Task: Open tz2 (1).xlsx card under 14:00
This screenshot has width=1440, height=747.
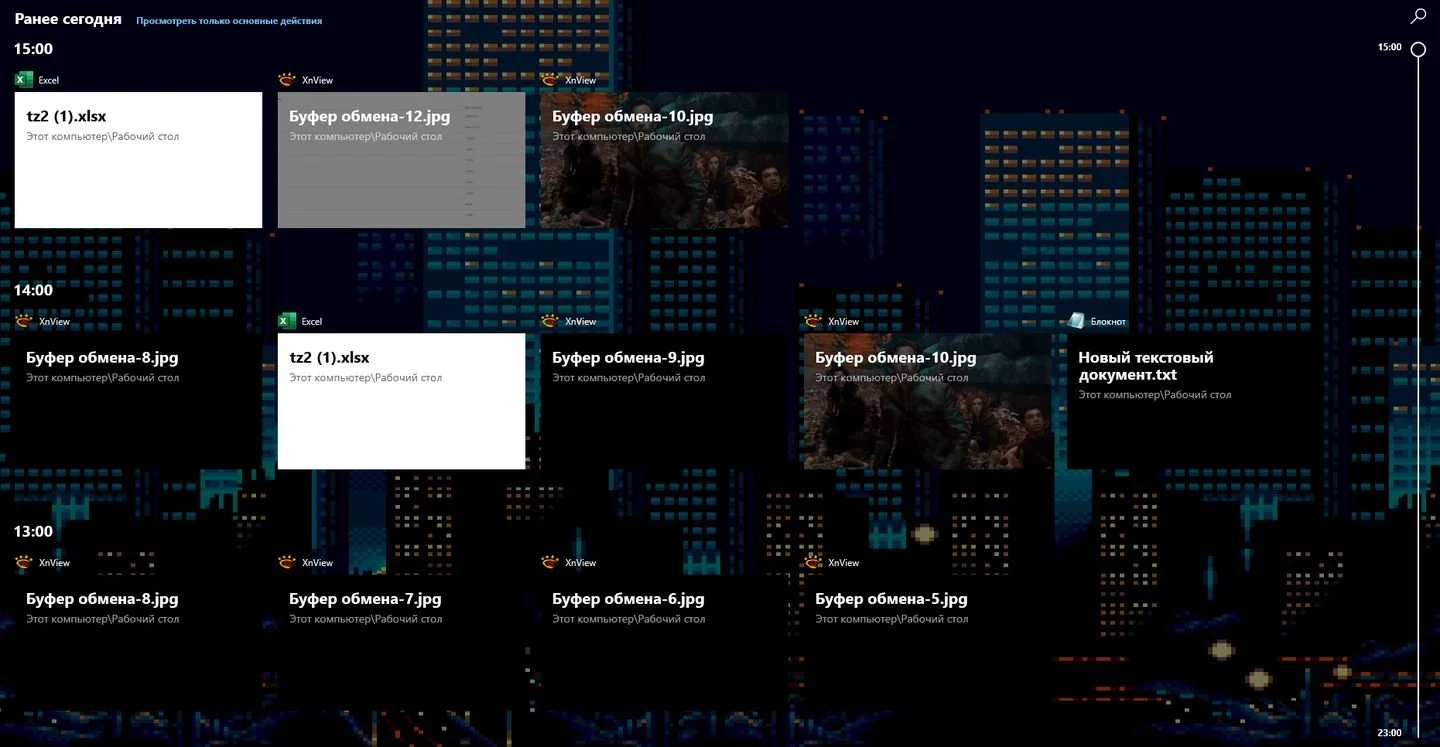Action: 401,401
